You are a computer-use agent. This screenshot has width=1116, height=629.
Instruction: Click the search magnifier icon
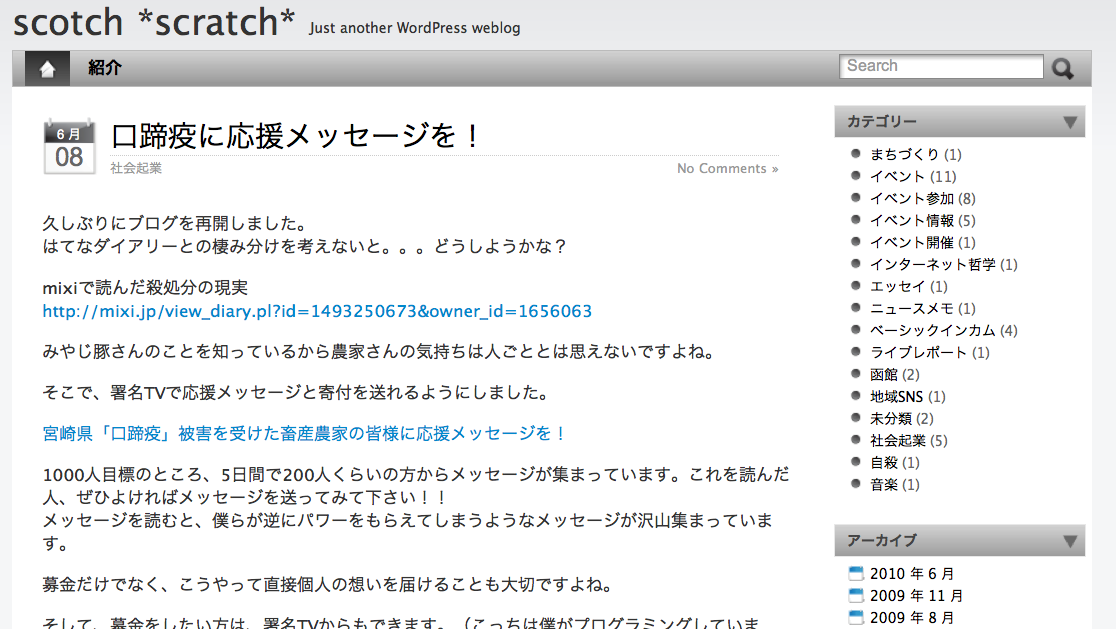tap(1063, 67)
